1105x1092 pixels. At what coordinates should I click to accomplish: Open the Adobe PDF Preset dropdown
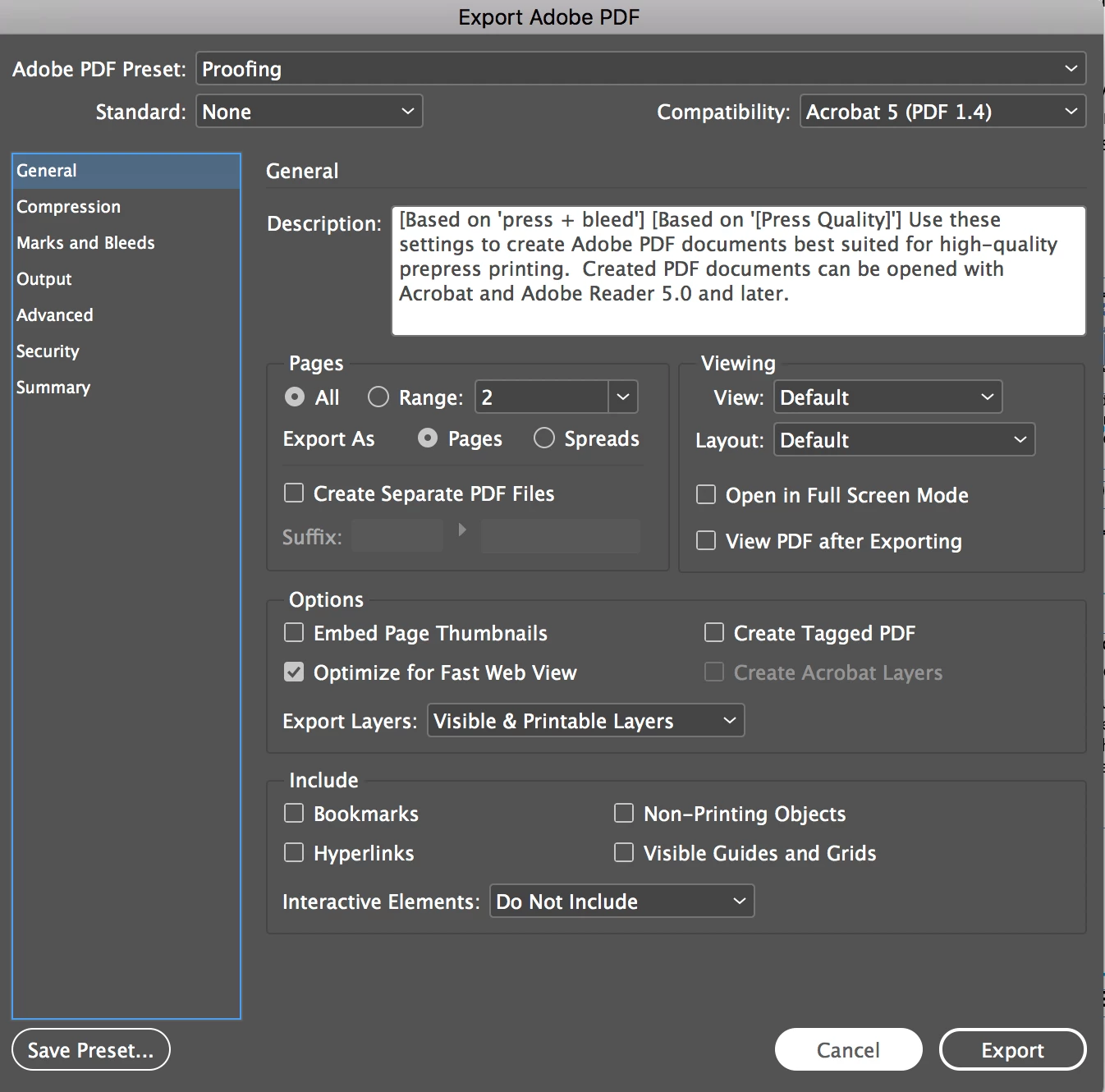640,69
